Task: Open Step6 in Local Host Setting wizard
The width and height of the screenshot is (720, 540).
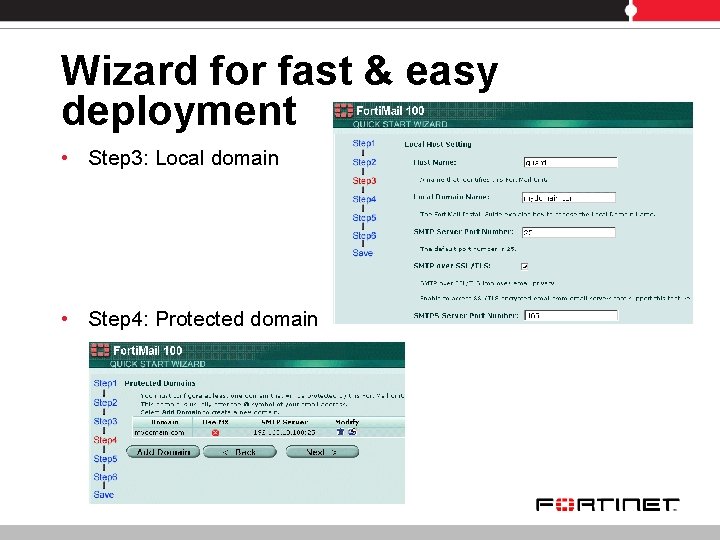Action: [x=364, y=235]
